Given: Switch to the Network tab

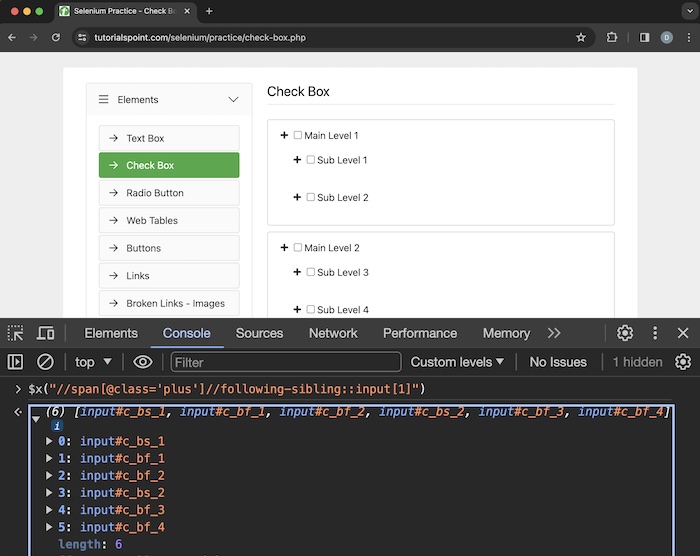Looking at the screenshot, I should tap(333, 333).
